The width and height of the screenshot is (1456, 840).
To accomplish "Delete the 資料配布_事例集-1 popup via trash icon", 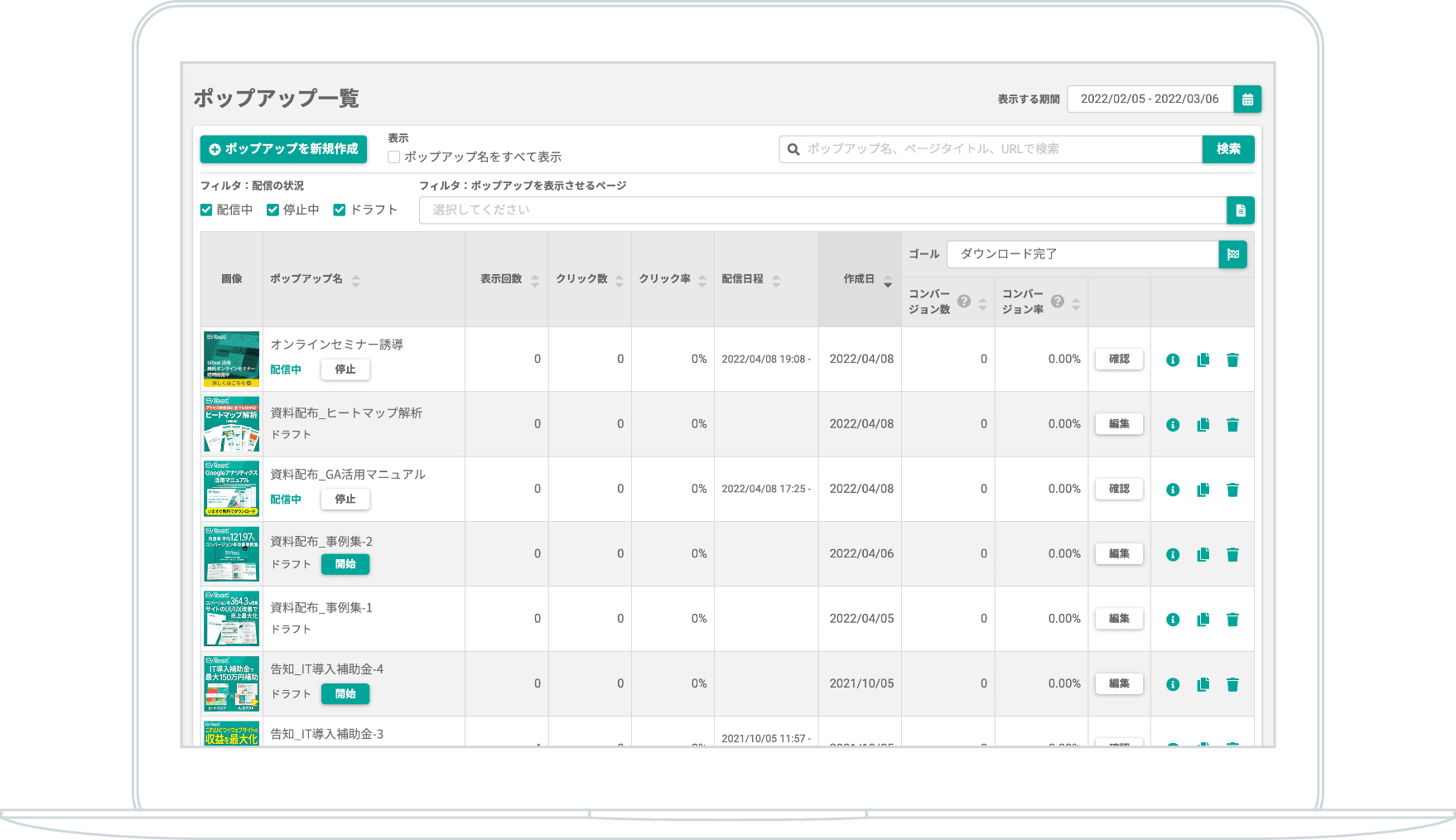I will point(1232,619).
